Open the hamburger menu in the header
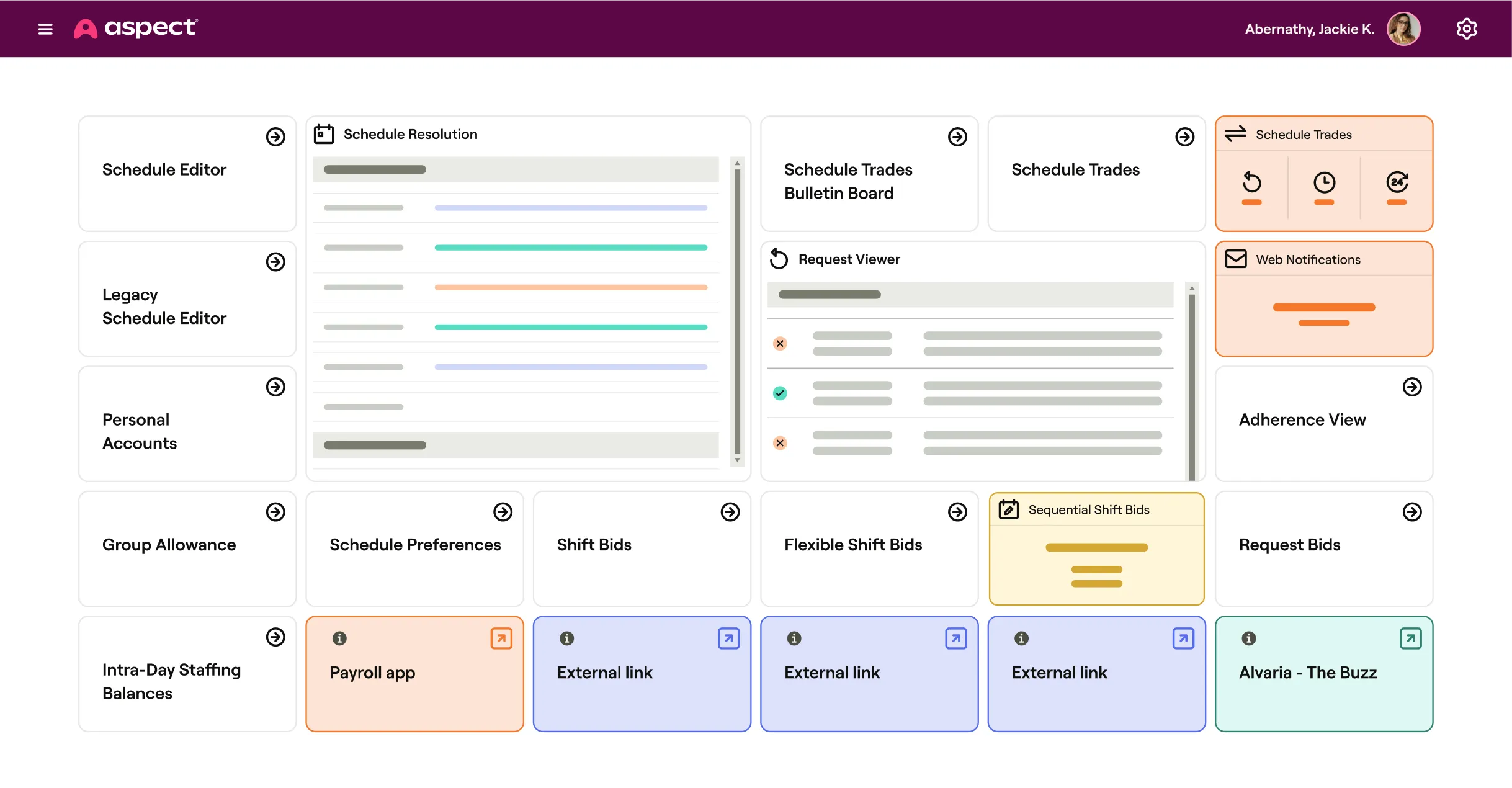The width and height of the screenshot is (1512, 788). (x=45, y=29)
